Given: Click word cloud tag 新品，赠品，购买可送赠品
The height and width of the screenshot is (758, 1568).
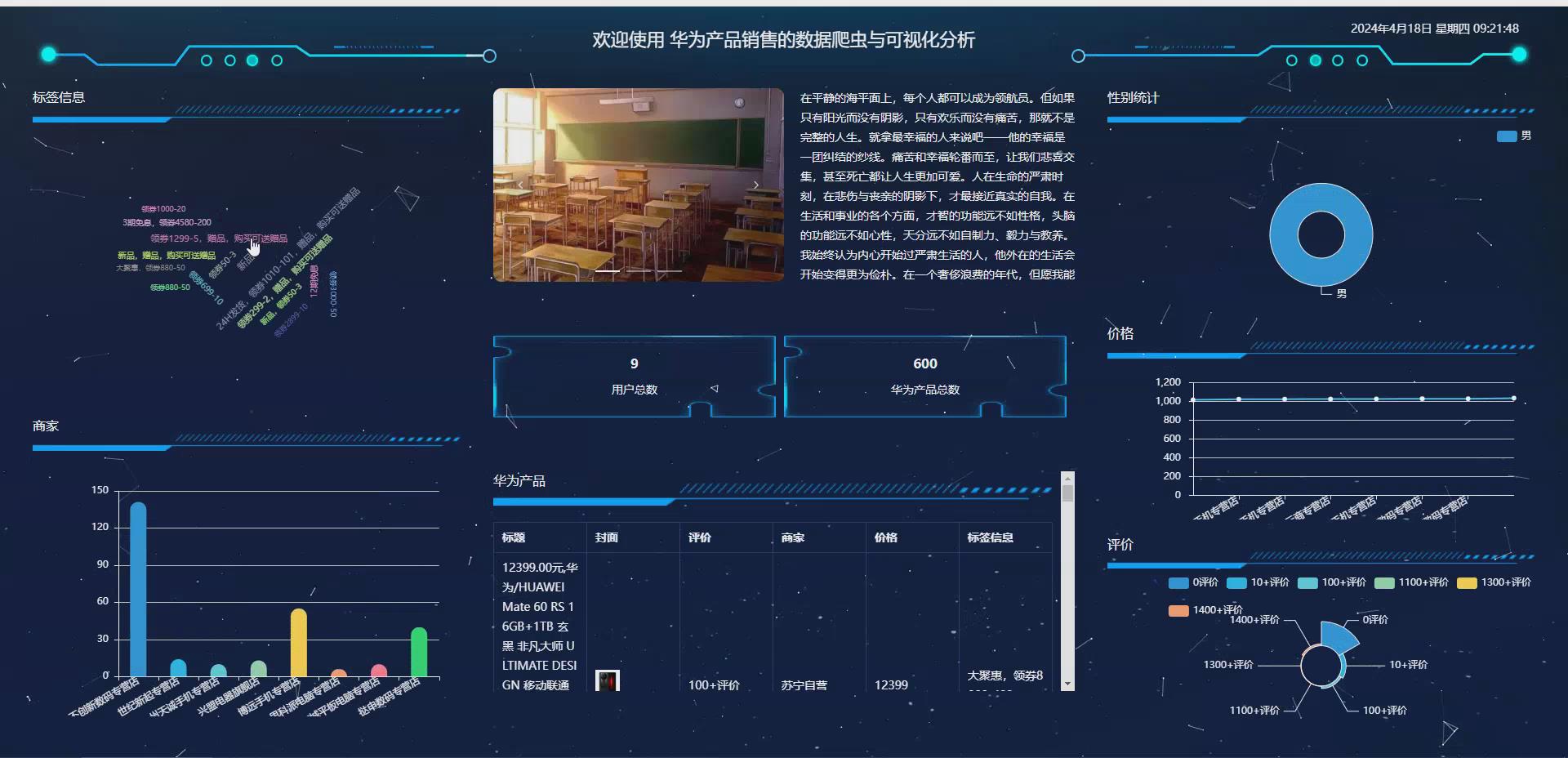Looking at the screenshot, I should (x=167, y=256).
